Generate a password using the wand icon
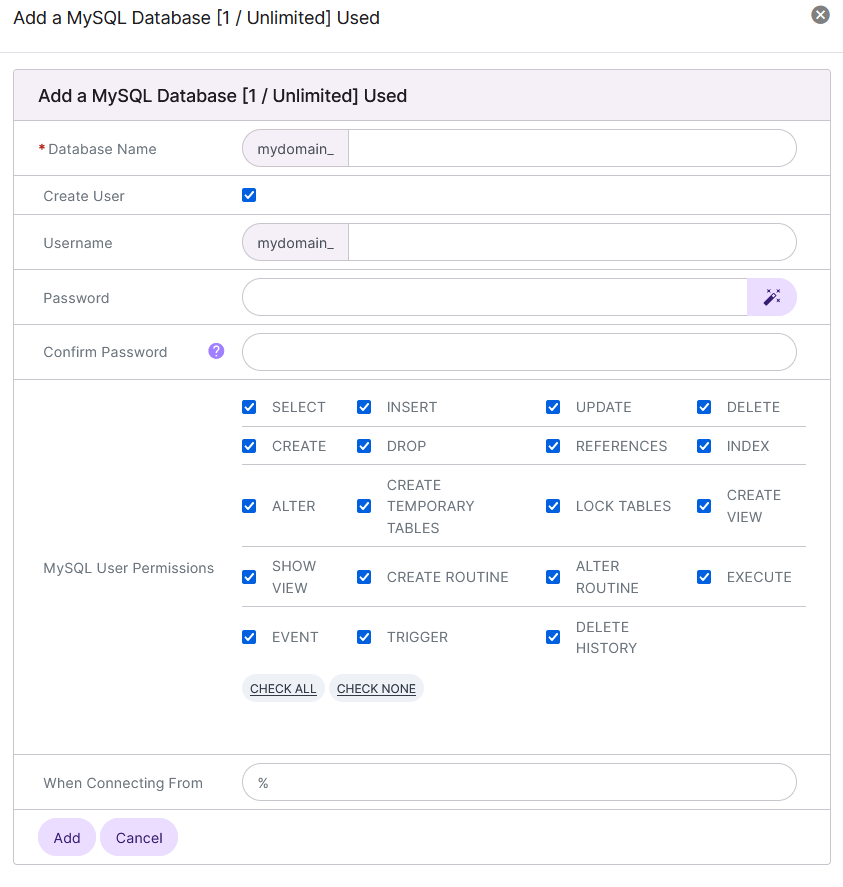The height and width of the screenshot is (887, 843). pos(771,297)
